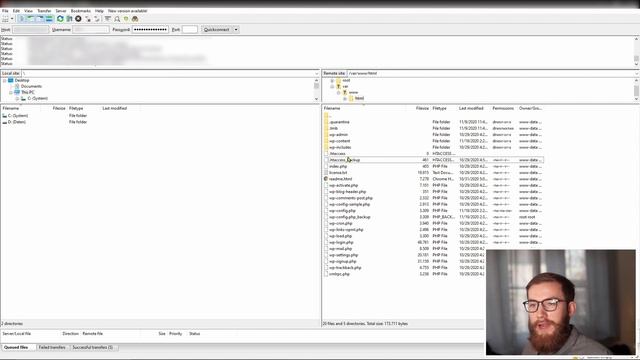640x360 pixels.
Task: Click the Password input field
Action: click(150, 30)
